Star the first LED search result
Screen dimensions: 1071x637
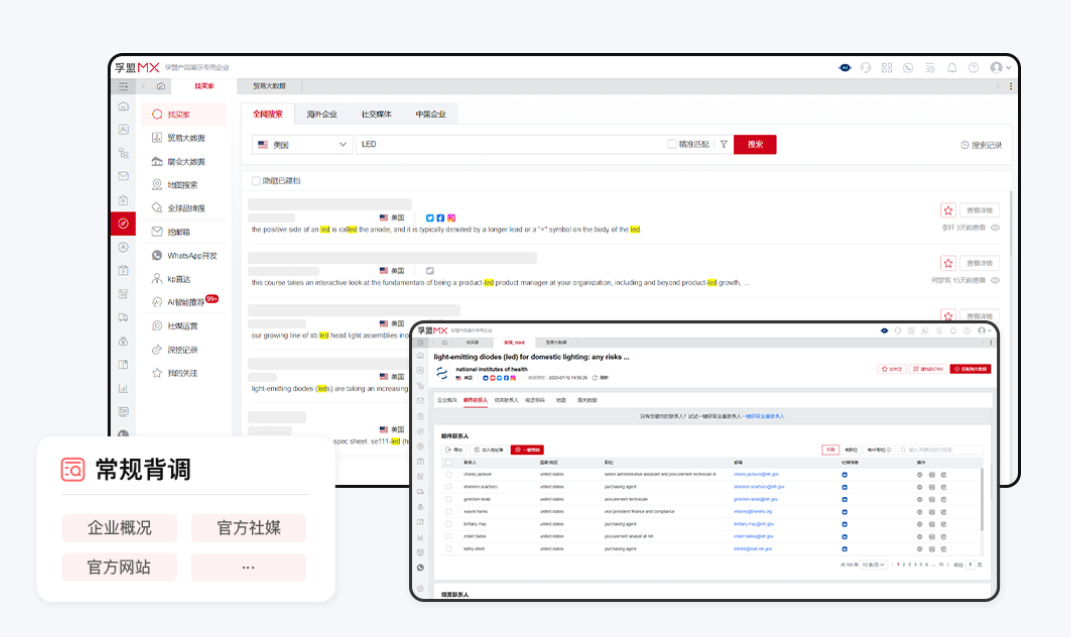[947, 211]
